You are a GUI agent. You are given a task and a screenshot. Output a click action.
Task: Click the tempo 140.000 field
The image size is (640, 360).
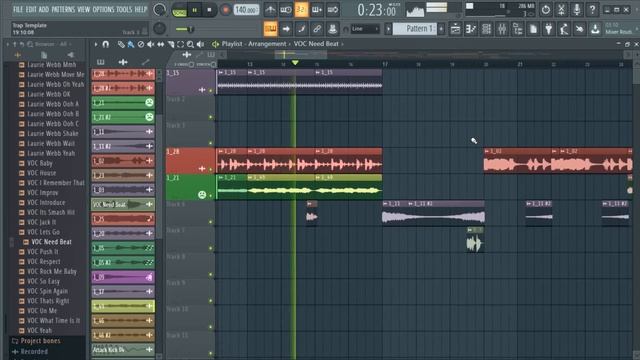[246, 9]
